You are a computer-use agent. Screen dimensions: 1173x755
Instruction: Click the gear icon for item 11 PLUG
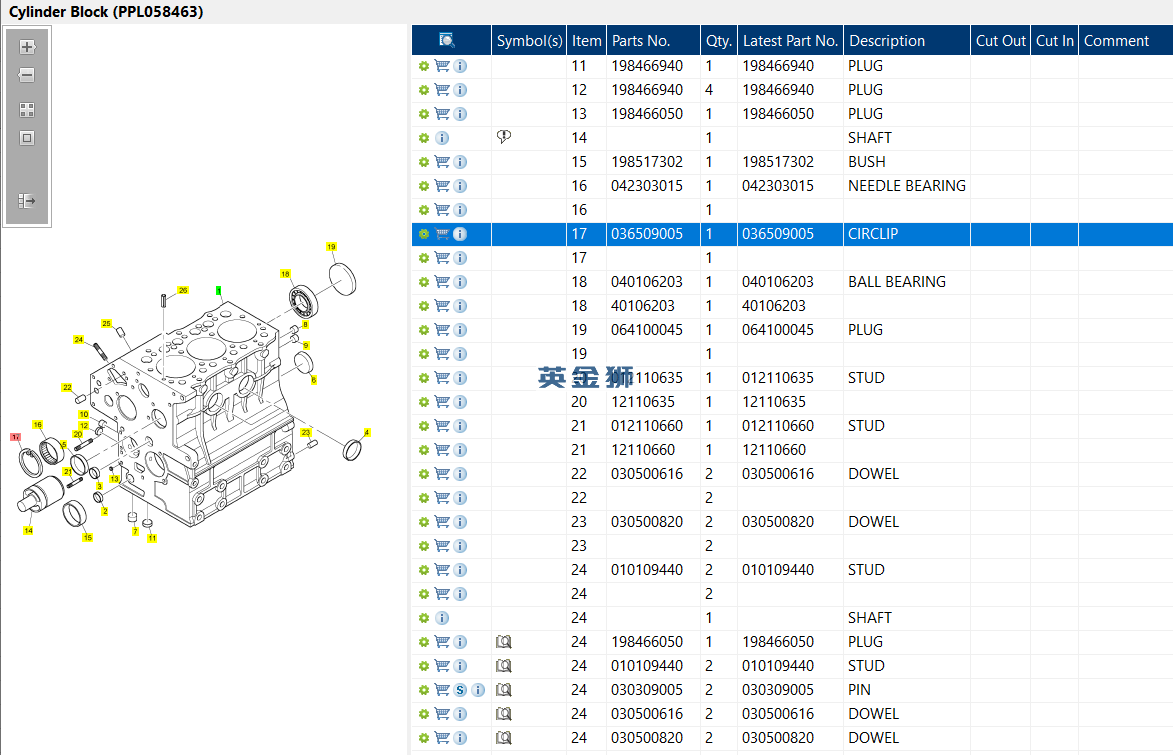[423, 66]
